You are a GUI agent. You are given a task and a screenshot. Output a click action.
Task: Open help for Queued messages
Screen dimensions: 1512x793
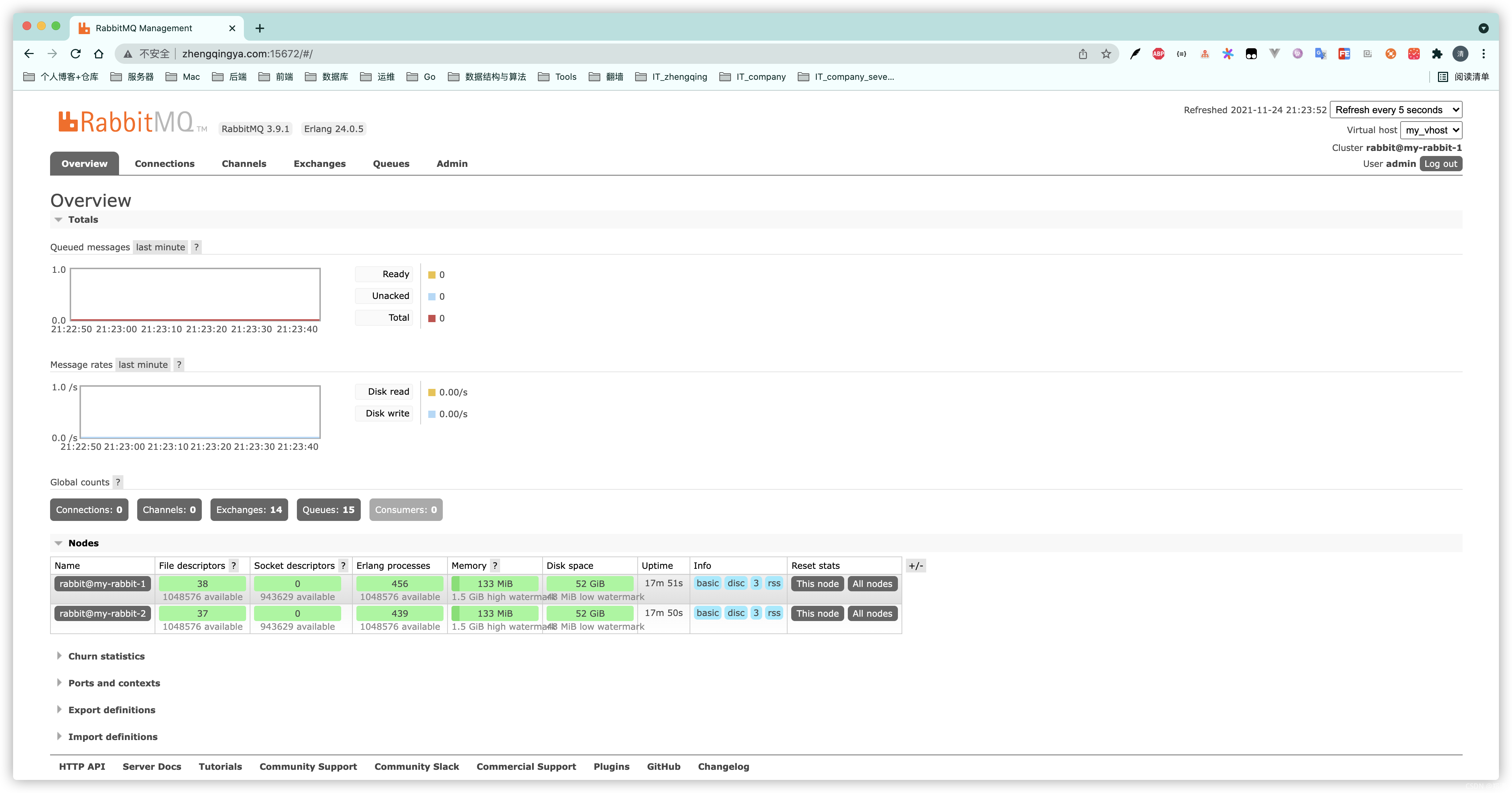(197, 247)
